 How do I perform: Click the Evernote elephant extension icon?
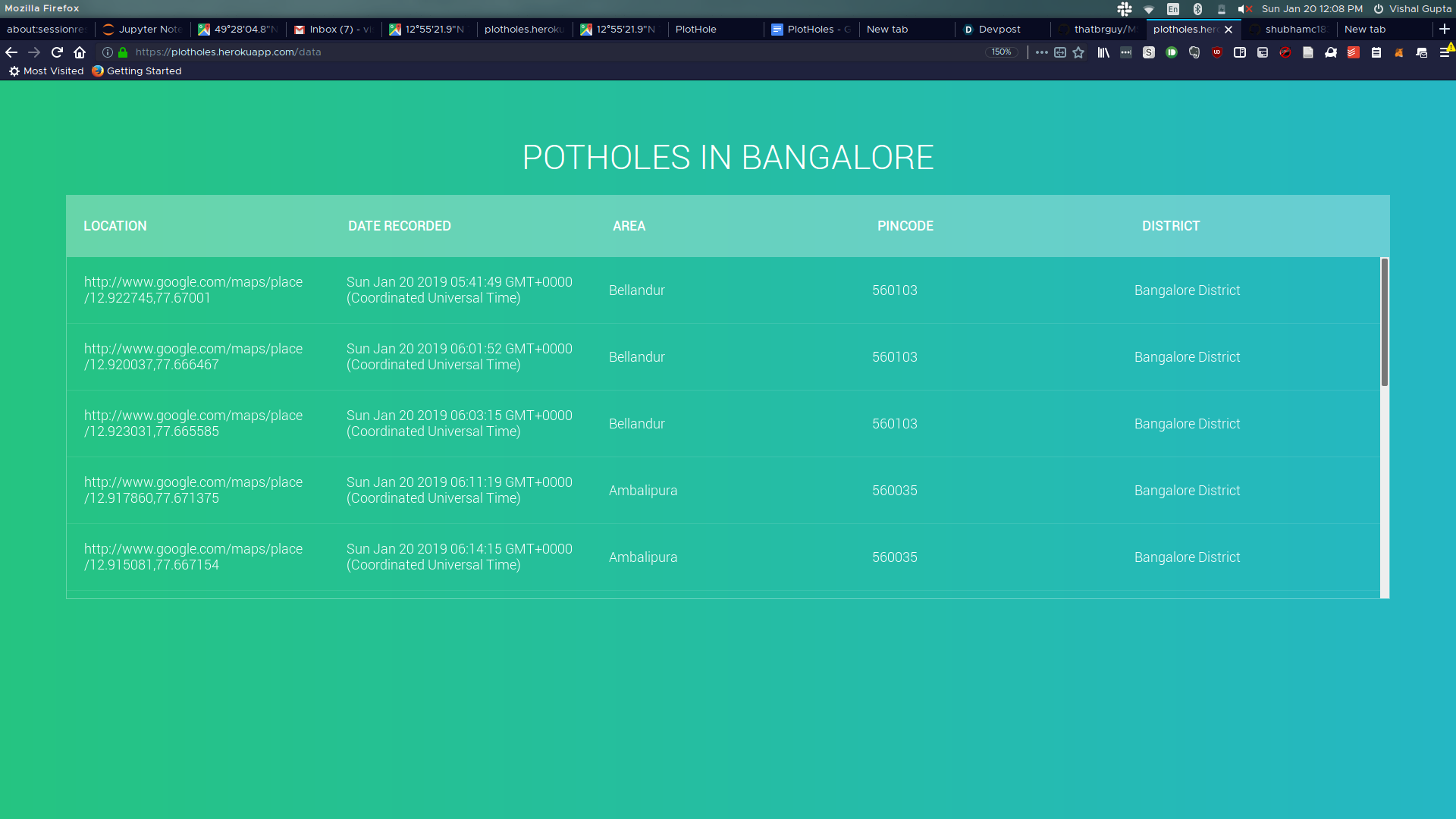(x=1194, y=52)
